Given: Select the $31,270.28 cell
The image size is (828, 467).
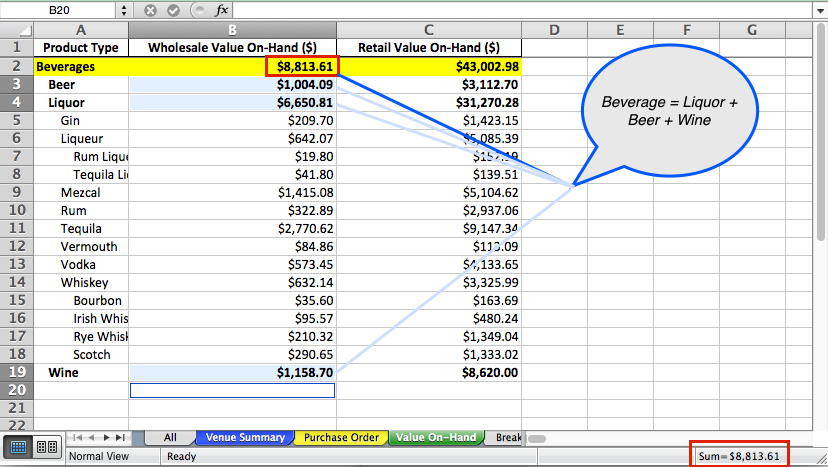Looking at the screenshot, I should coord(429,102).
